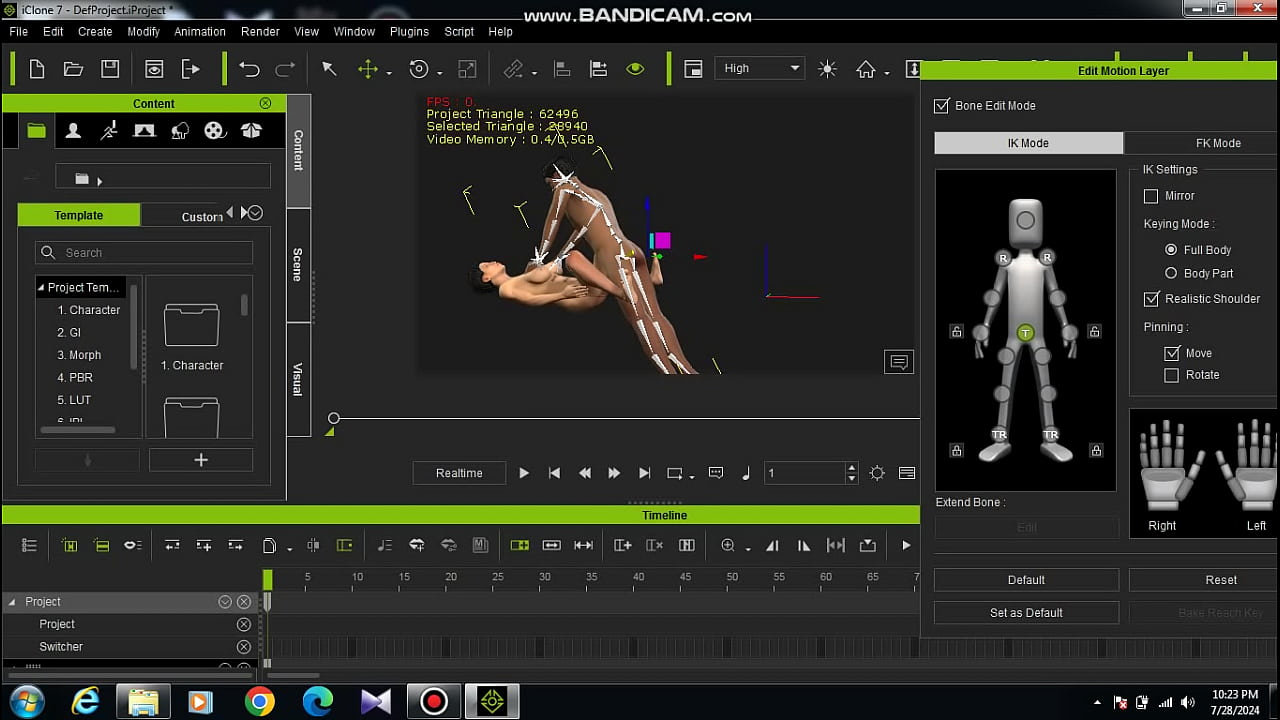The width and height of the screenshot is (1280, 720).
Task: Click the Save Project floppy disk icon
Action: click(x=110, y=69)
